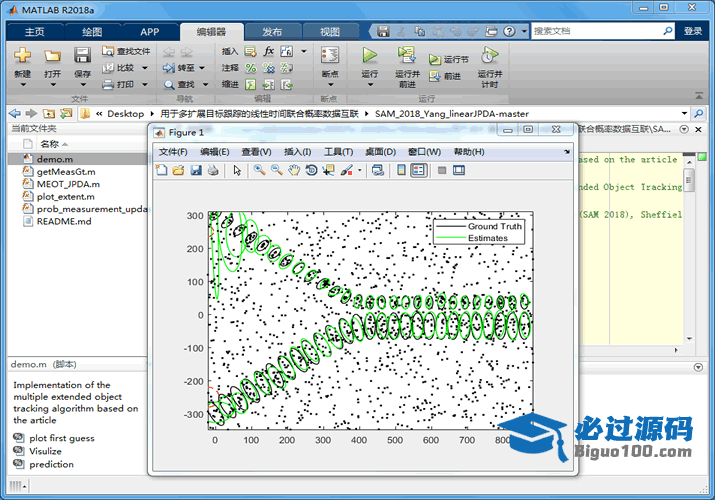The image size is (715, 500).
Task: Click the 打开 (Open) folder icon
Action: [x=52, y=56]
